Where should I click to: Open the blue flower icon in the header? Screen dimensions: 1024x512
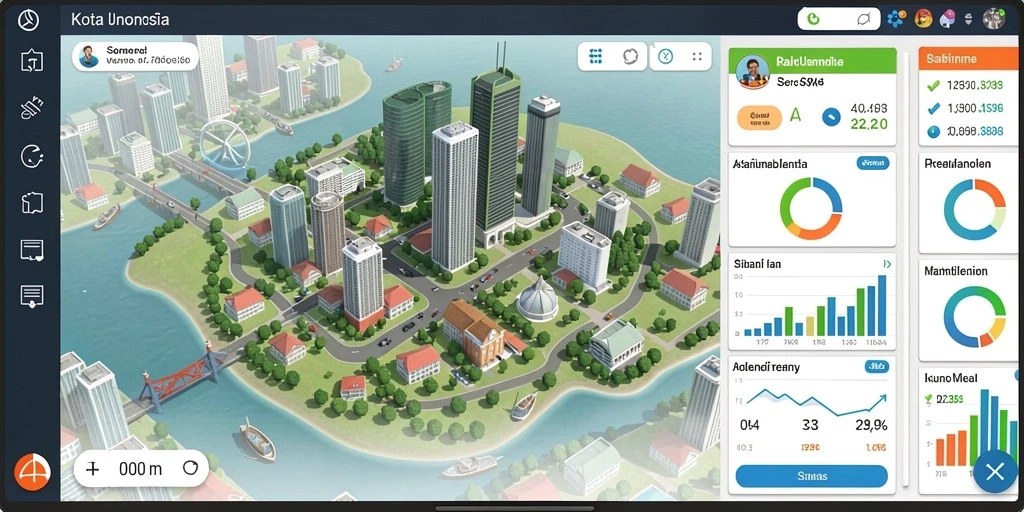coord(896,19)
